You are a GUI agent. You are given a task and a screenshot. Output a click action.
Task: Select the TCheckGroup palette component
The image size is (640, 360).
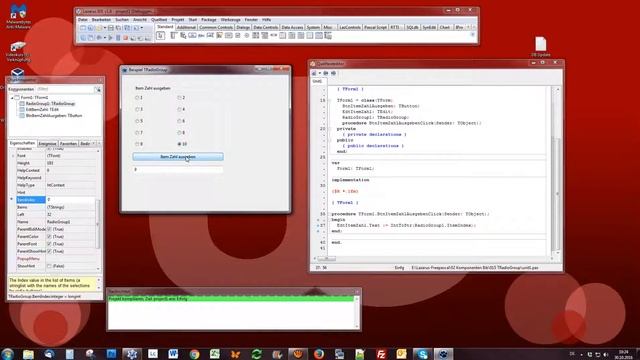[301, 36]
